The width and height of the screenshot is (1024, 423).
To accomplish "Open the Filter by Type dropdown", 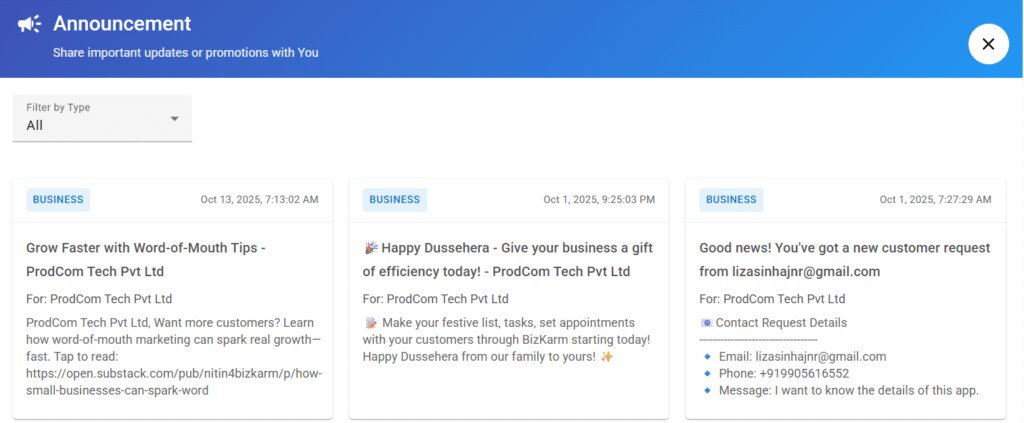I will click(103, 118).
